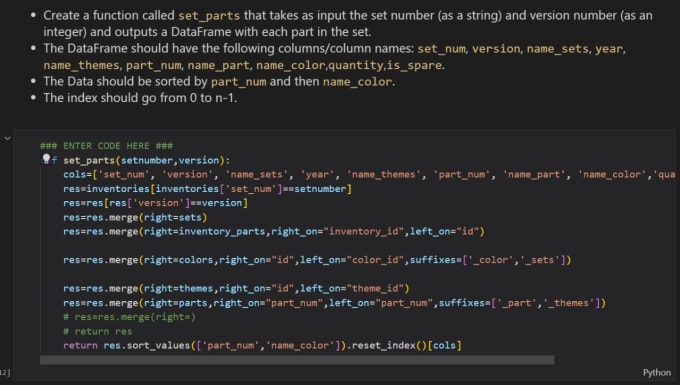Click the set_parts code term in instructions

(x=209, y=16)
